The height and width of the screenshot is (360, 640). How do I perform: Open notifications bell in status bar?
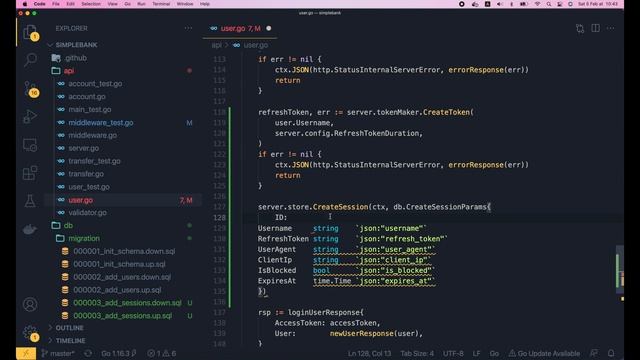(x=611, y=353)
